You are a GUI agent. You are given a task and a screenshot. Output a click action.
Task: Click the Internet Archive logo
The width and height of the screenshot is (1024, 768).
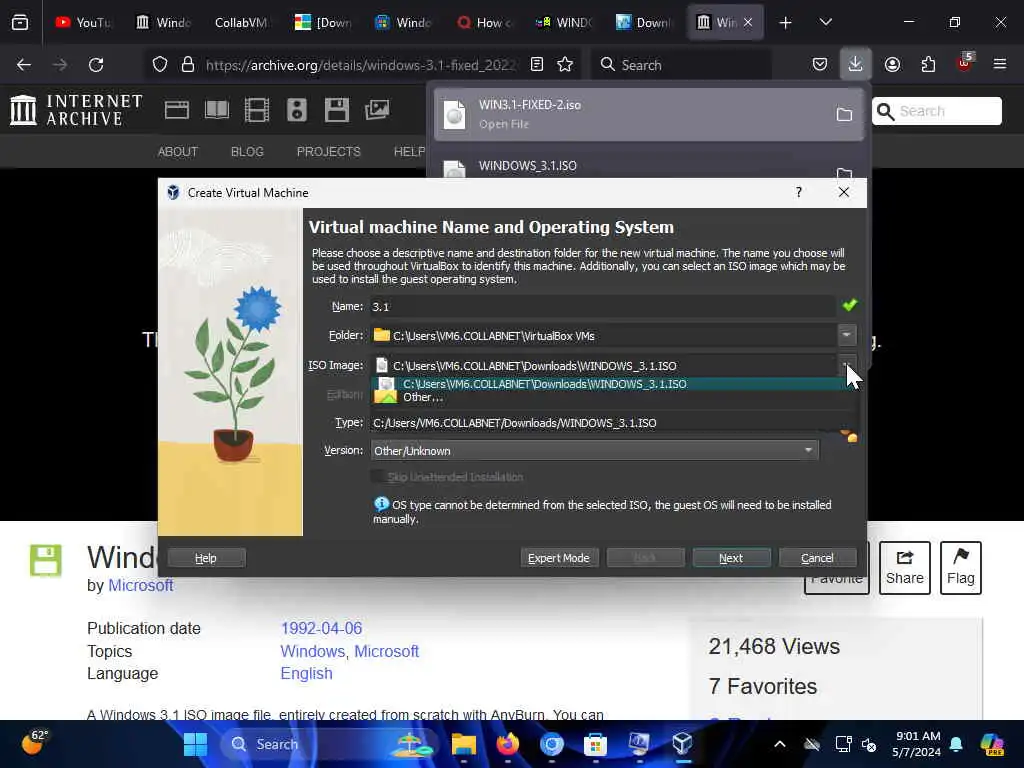coord(76,110)
